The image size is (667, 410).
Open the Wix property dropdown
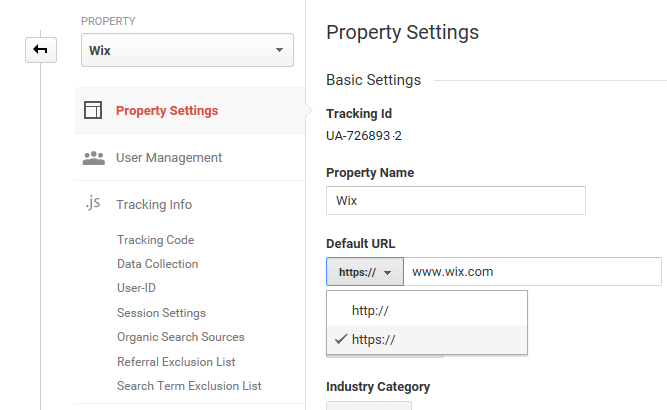coord(187,50)
